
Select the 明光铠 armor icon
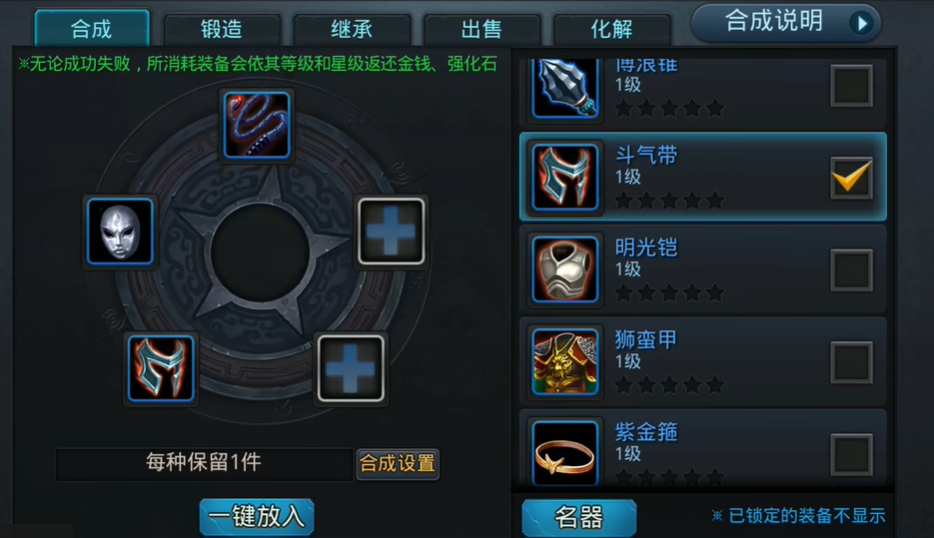coord(565,269)
